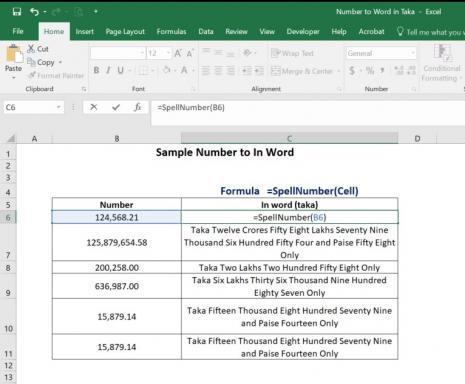Select column C header

click(289, 139)
